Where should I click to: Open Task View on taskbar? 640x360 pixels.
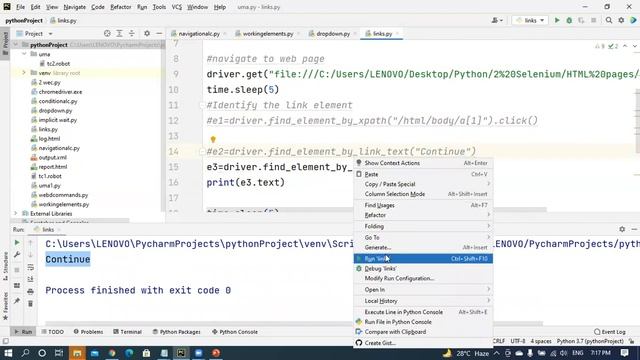(59, 353)
